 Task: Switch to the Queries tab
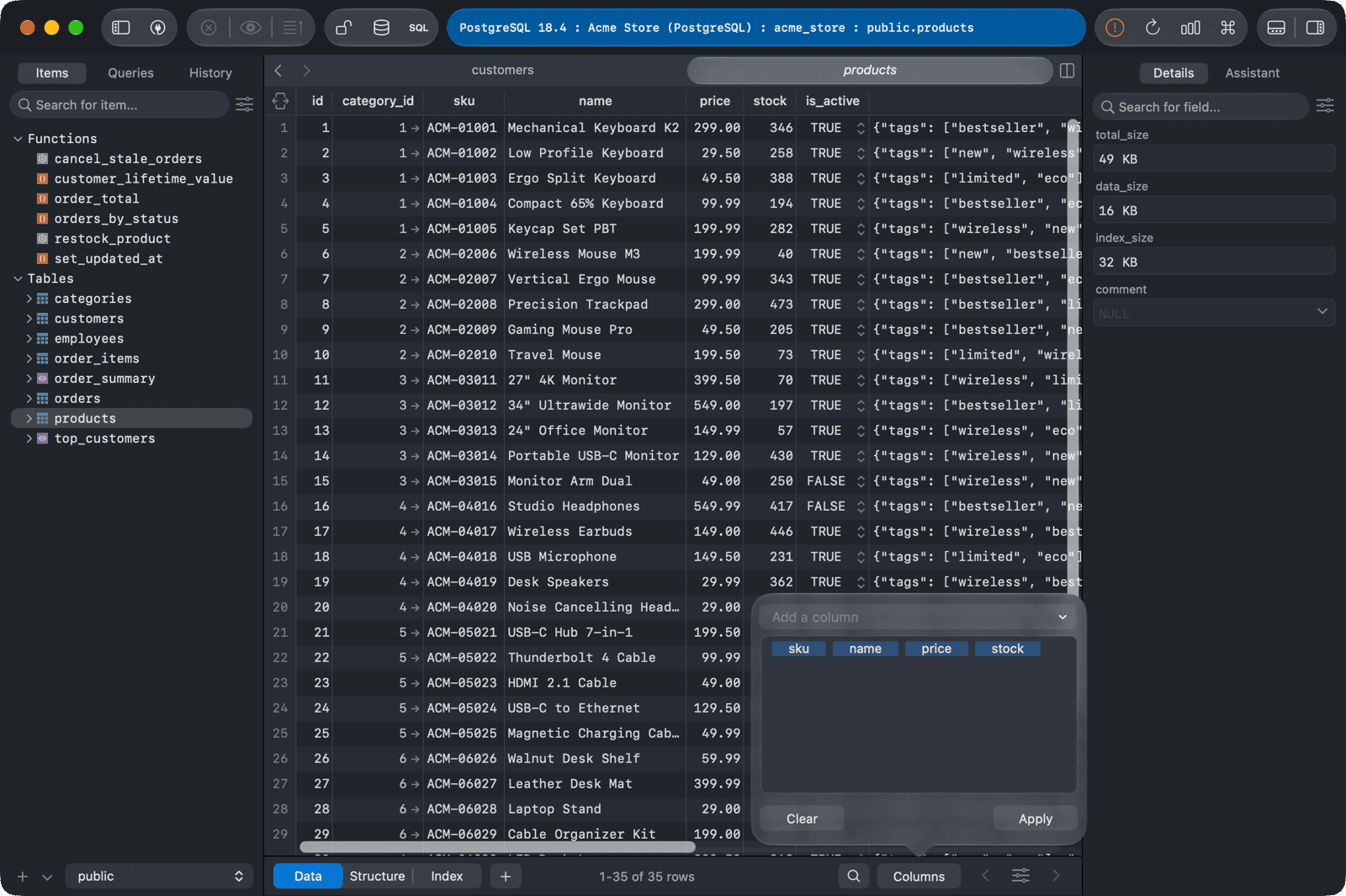130,73
